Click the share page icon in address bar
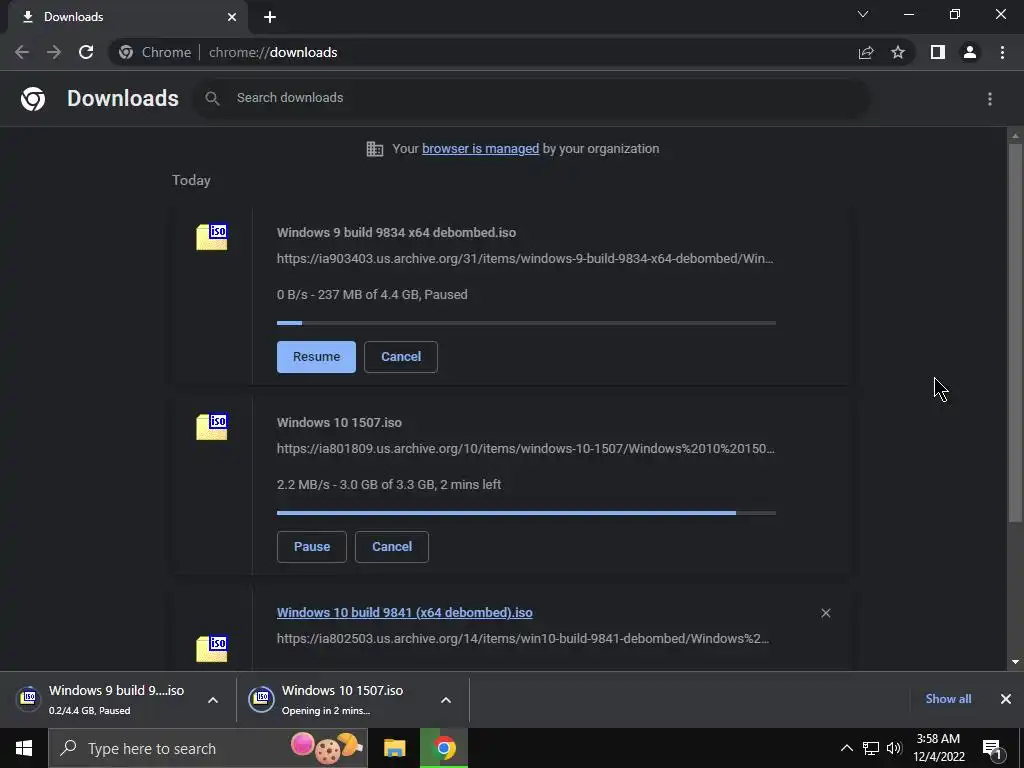Image resolution: width=1024 pixels, height=768 pixels. (866, 52)
